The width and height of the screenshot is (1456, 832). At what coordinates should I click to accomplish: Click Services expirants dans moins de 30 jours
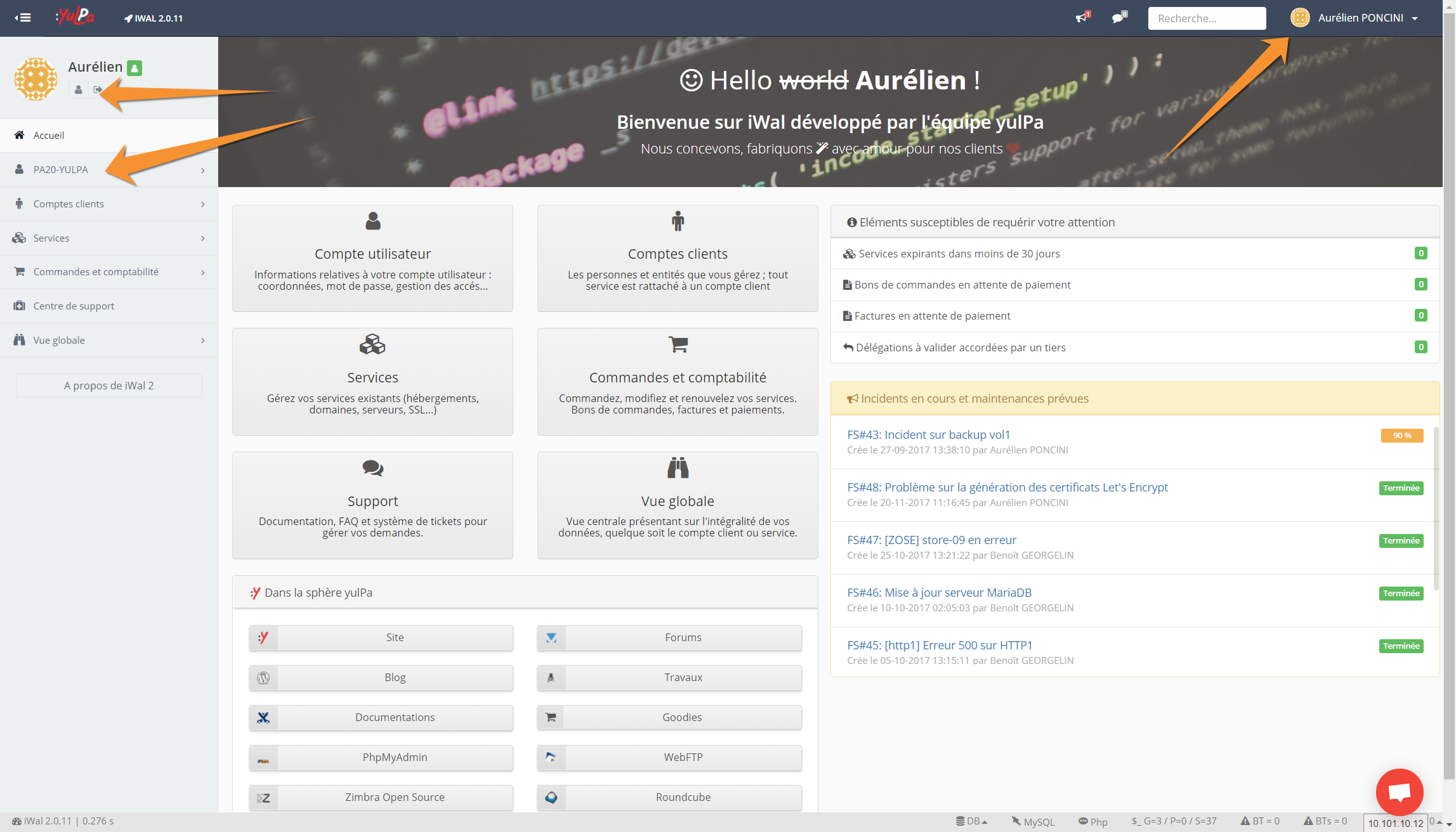[x=1135, y=254]
